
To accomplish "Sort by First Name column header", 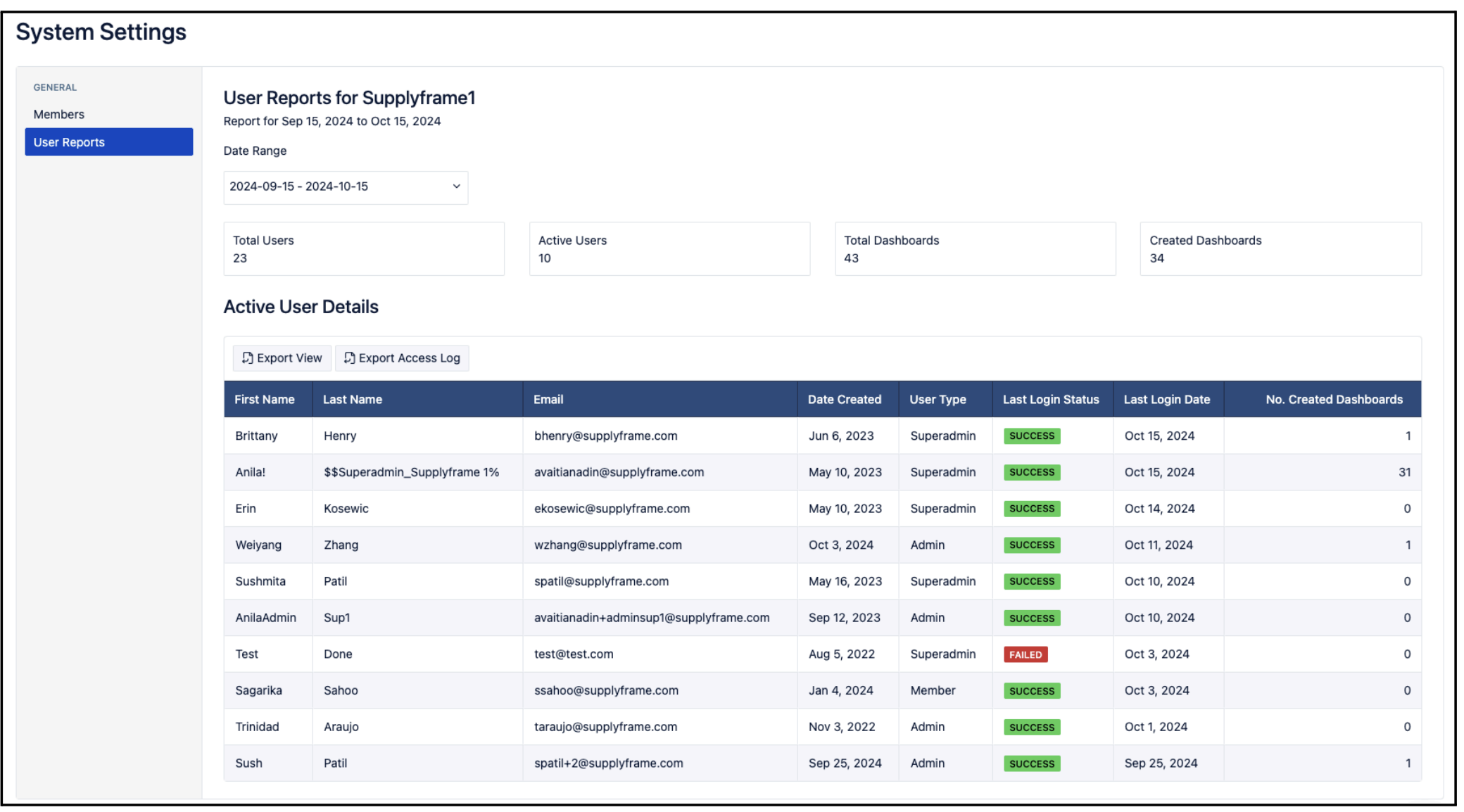I will click(265, 400).
